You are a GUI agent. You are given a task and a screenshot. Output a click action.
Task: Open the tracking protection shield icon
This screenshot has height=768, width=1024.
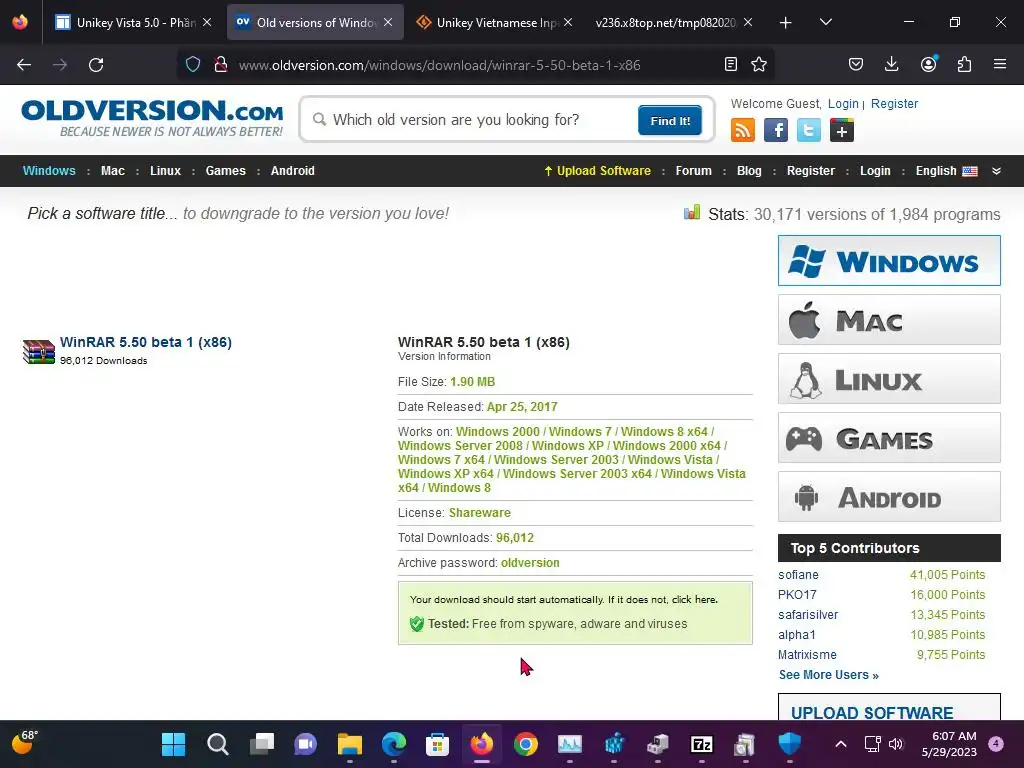pyautogui.click(x=193, y=65)
